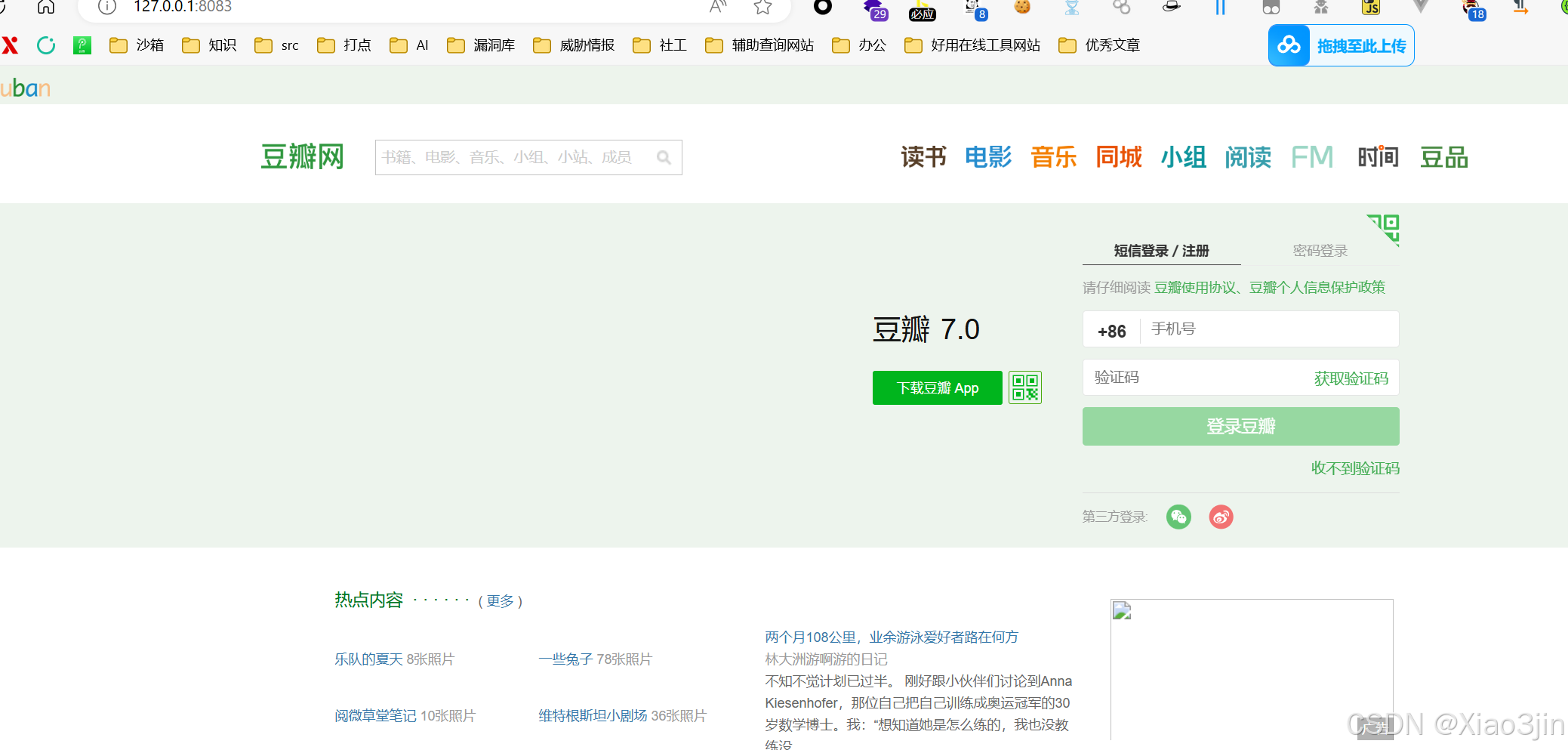
Task: Expand the 知识 bookmark folder
Action: (209, 45)
